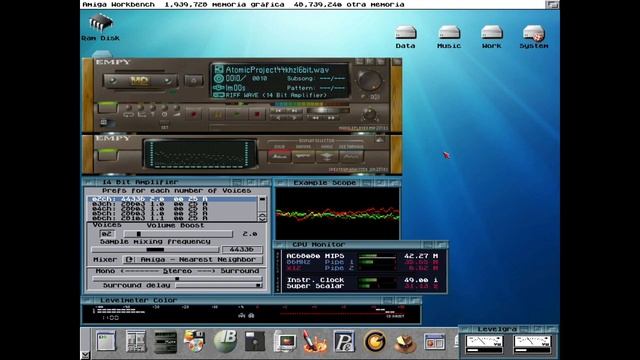Viewport: 640px width, 360px height.
Task: Select the third display-selector button on the analyzer
Action: (x=327, y=156)
